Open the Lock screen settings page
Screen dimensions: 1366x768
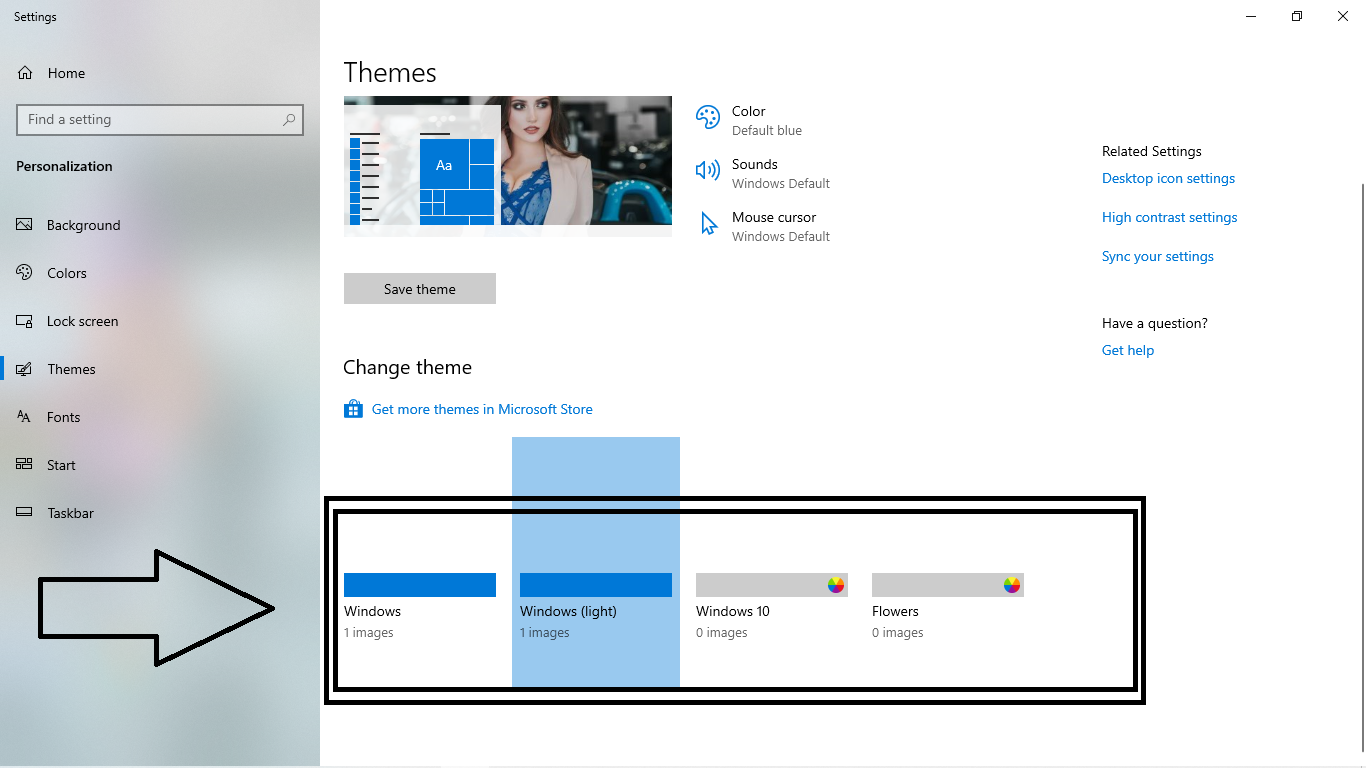tap(160, 321)
